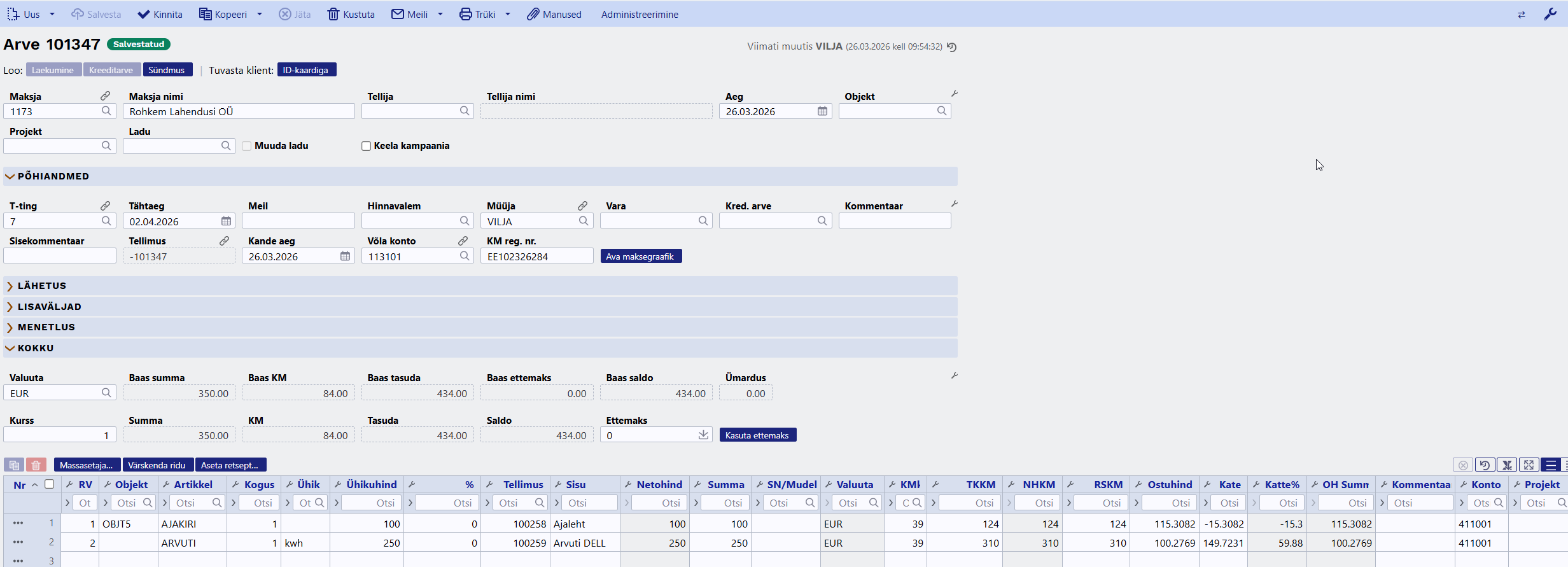Click Kinnita in the top toolbar
This screenshot has height=567, width=1568.
(160, 14)
